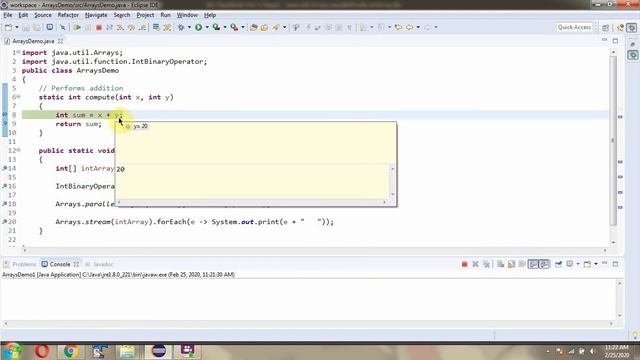This screenshot has width=640, height=360.
Task: Click the Pin Console icon
Action: [558, 264]
